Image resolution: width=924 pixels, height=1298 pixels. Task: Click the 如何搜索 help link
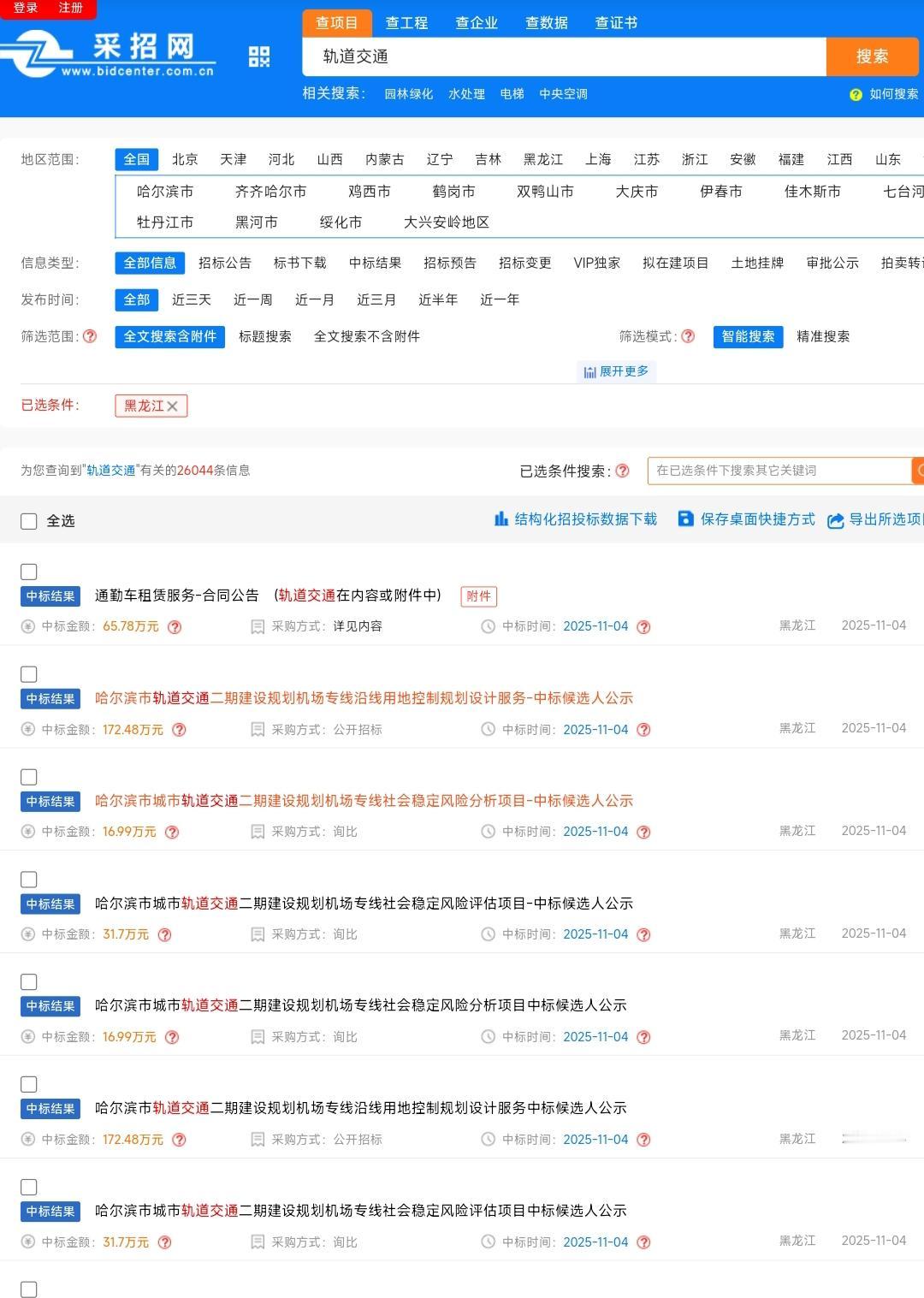(x=894, y=94)
